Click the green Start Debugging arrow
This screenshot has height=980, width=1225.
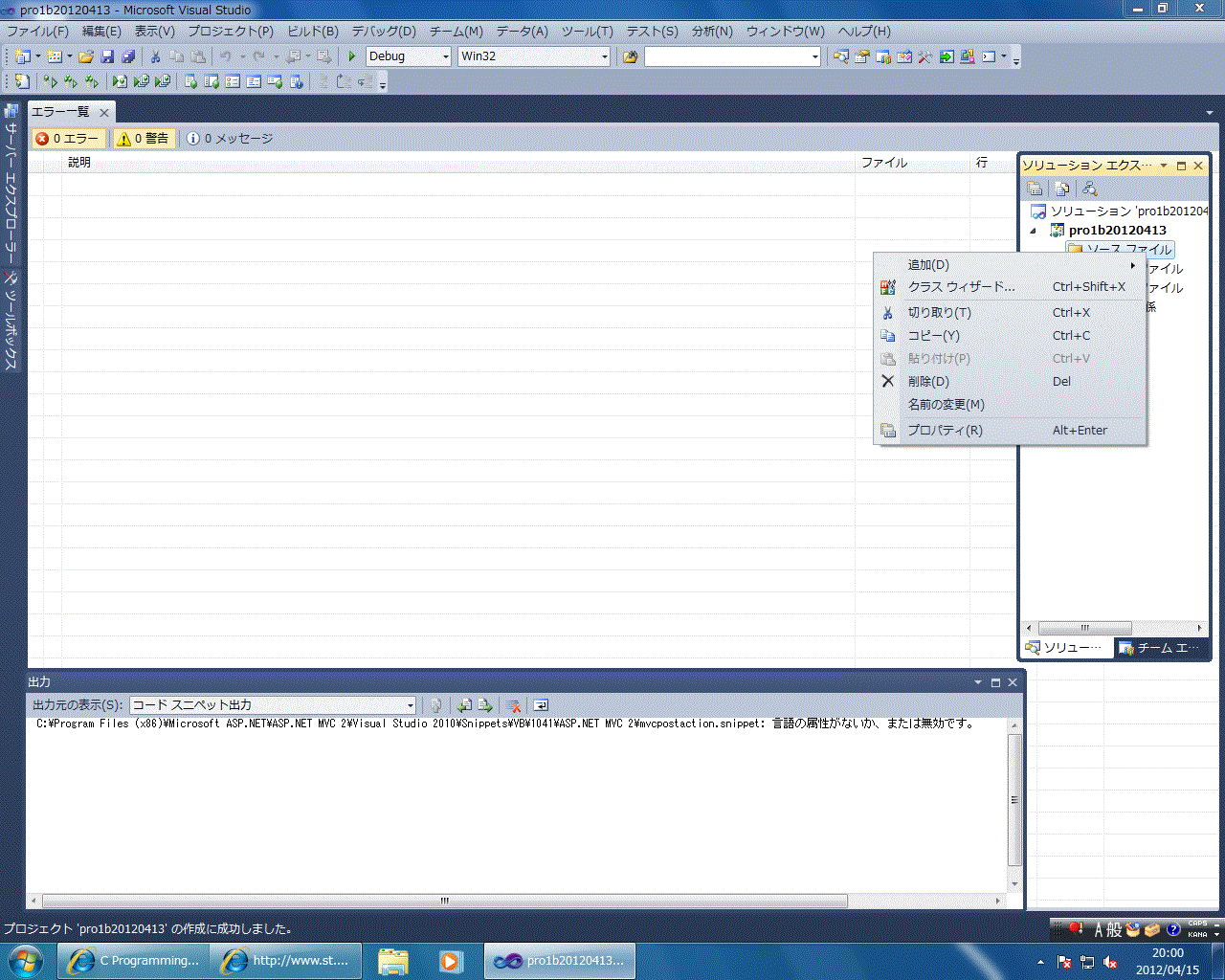pos(352,56)
